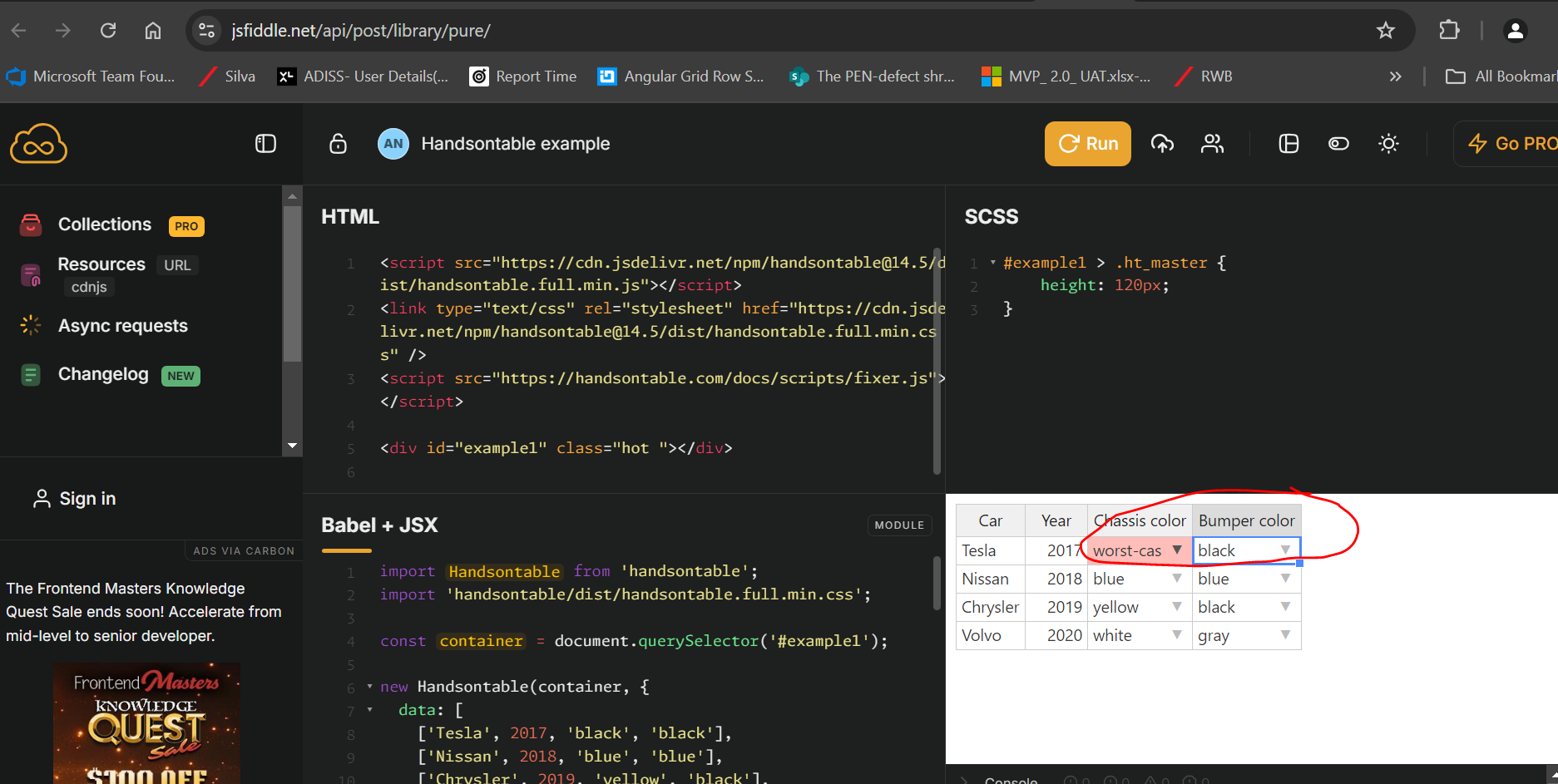Viewport: 1558px width, 784px height.
Task: Click the Collections bucket icon
Action: (x=31, y=224)
